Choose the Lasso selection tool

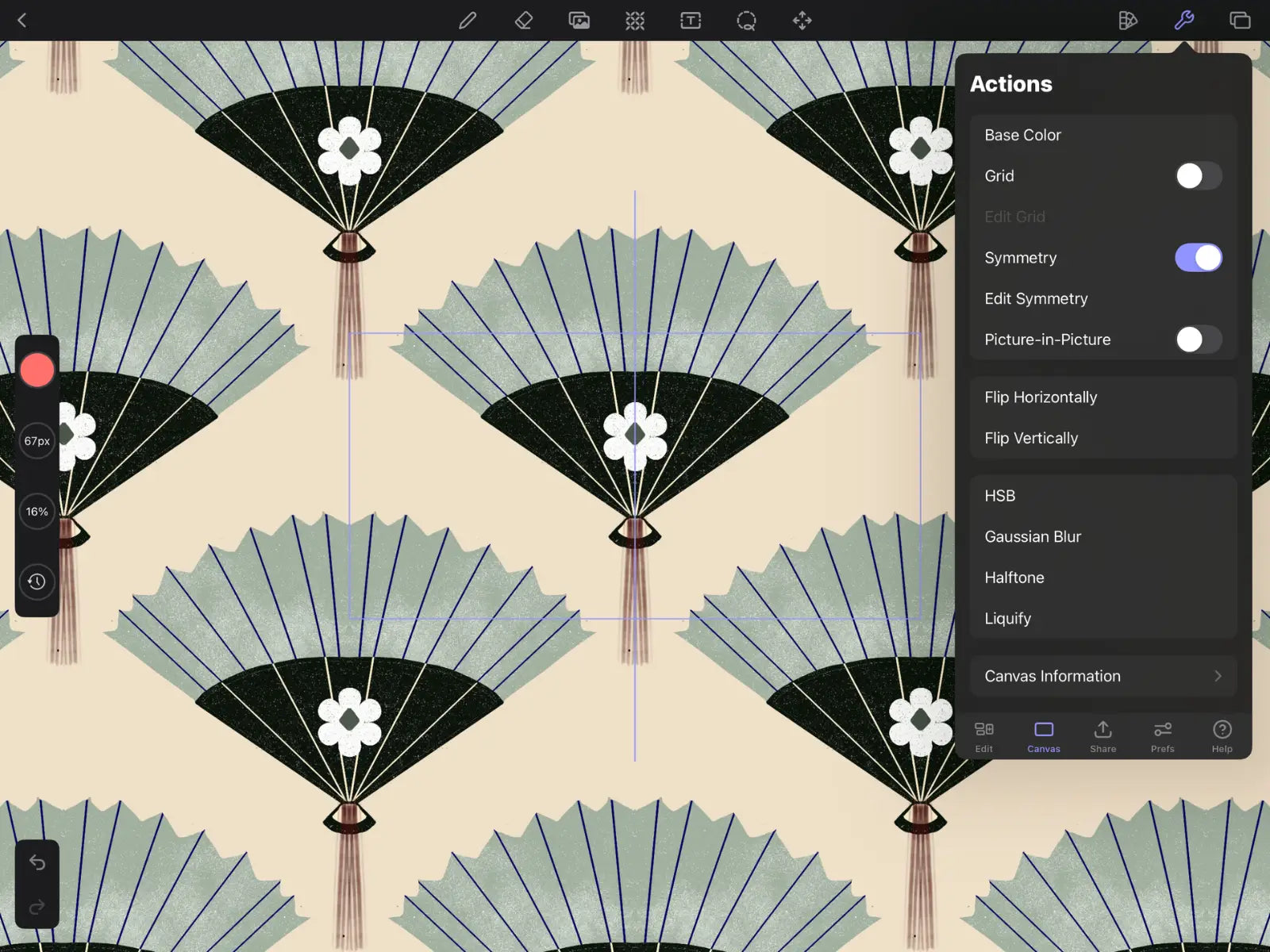[746, 20]
